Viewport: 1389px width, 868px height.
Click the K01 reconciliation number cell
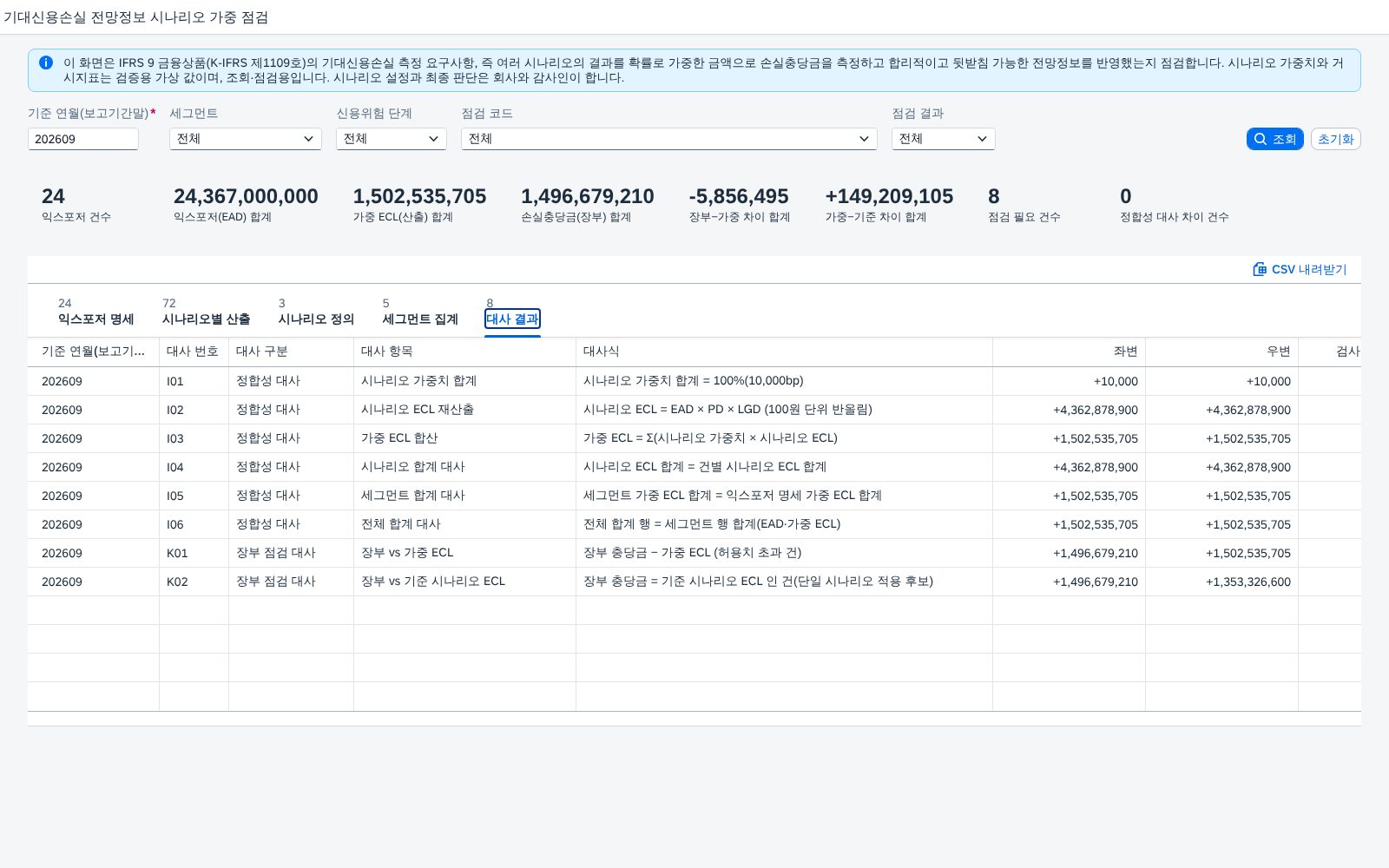(x=194, y=553)
